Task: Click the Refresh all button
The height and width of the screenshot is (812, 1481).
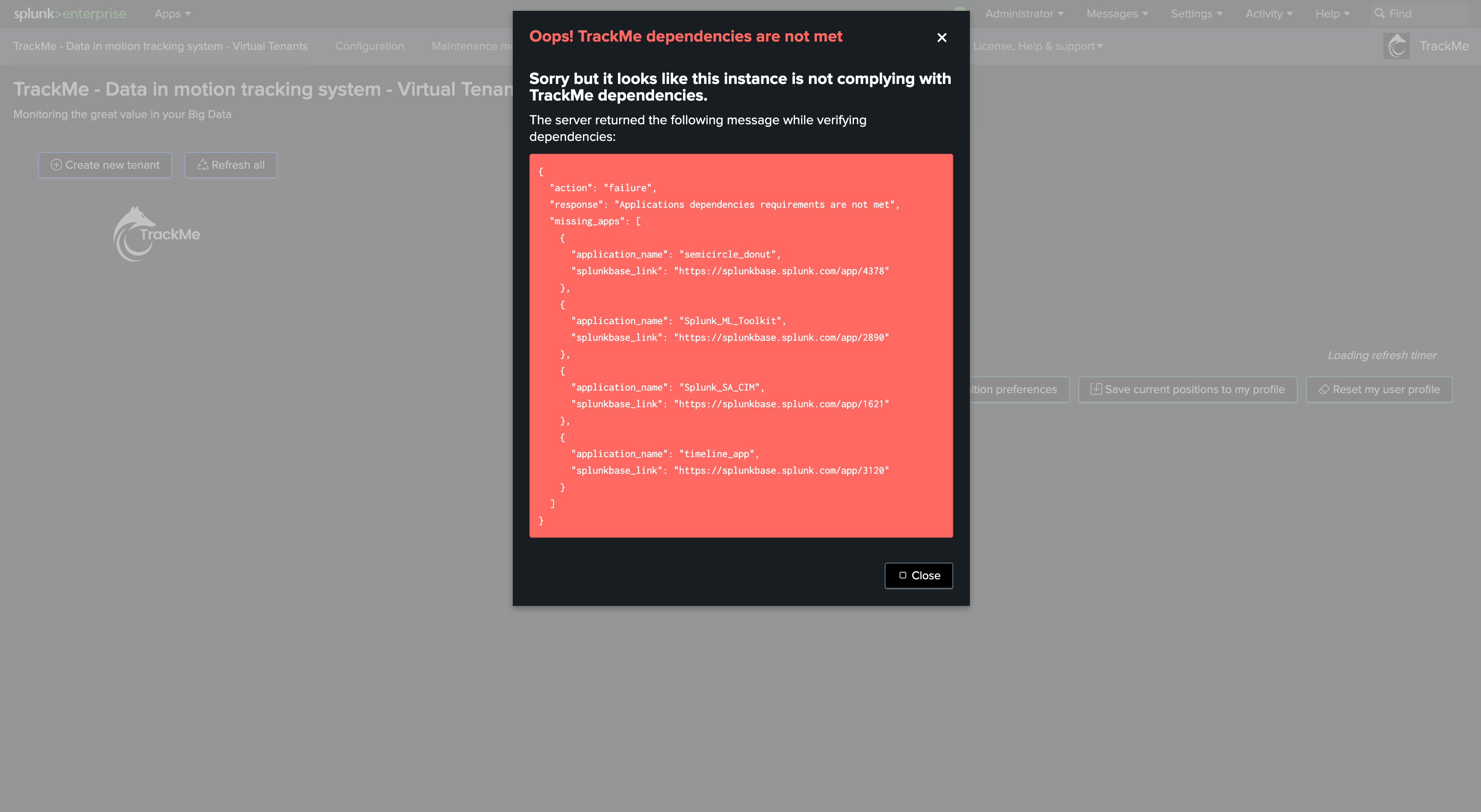Action: [x=231, y=165]
